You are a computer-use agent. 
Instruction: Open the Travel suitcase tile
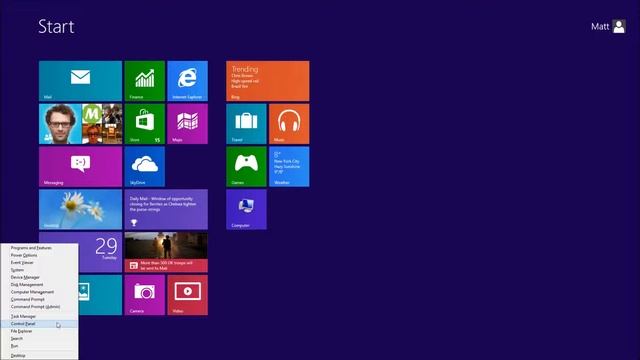(246, 124)
